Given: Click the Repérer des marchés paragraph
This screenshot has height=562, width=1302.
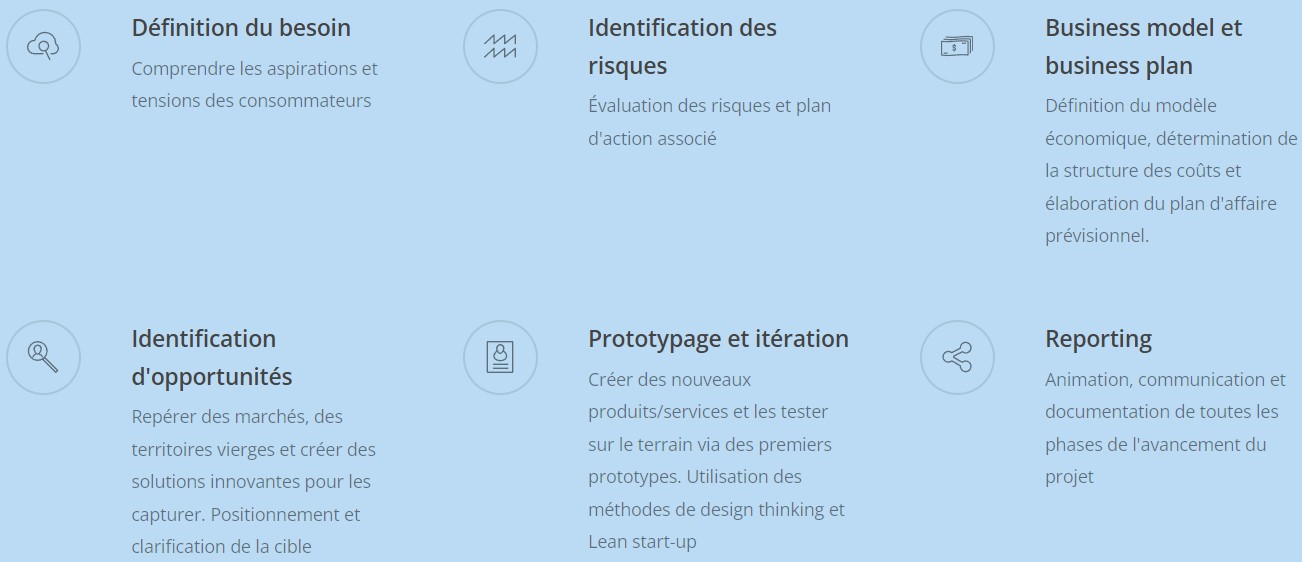Looking at the screenshot, I should pos(253,481).
